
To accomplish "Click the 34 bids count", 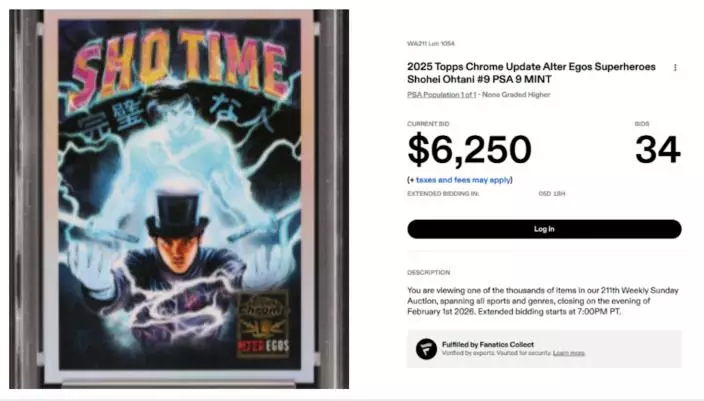I will click(x=658, y=150).
